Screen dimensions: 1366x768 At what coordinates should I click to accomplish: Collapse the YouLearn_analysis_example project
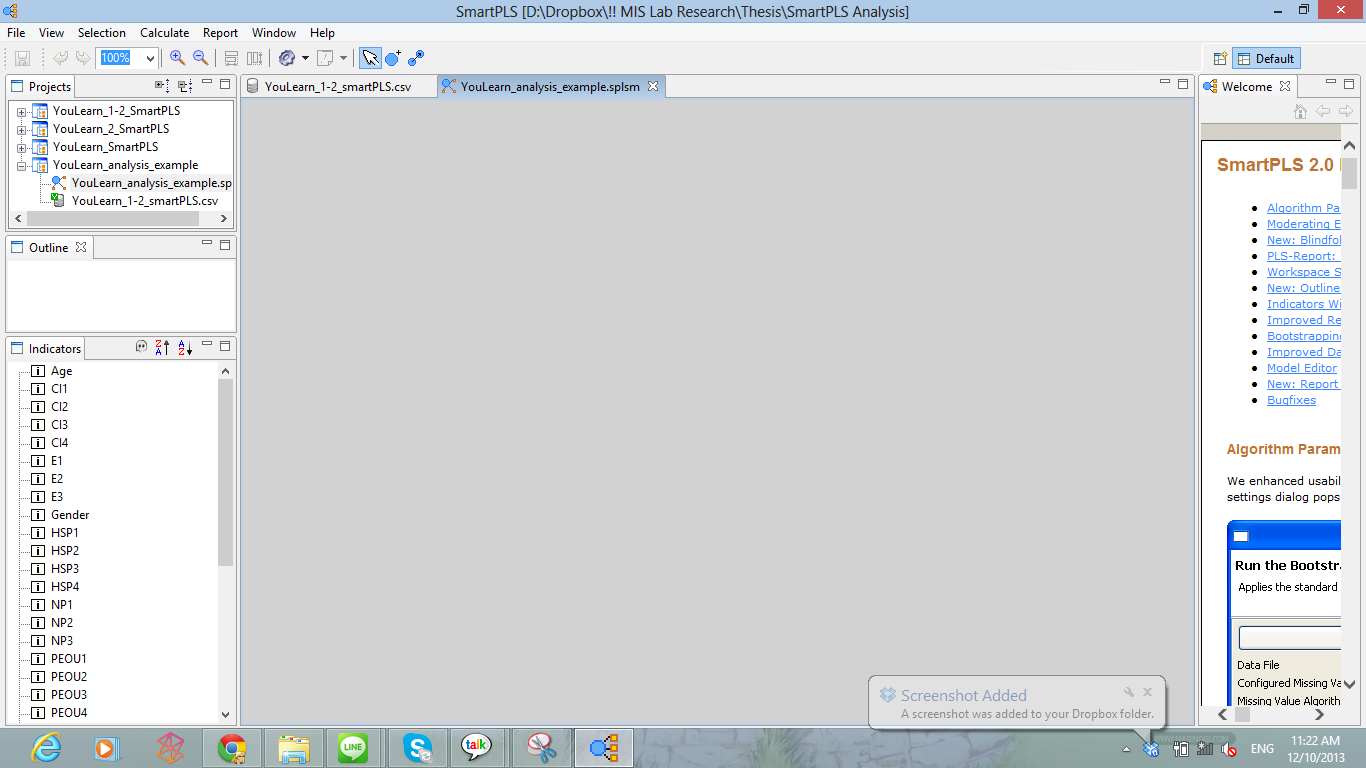coord(22,166)
